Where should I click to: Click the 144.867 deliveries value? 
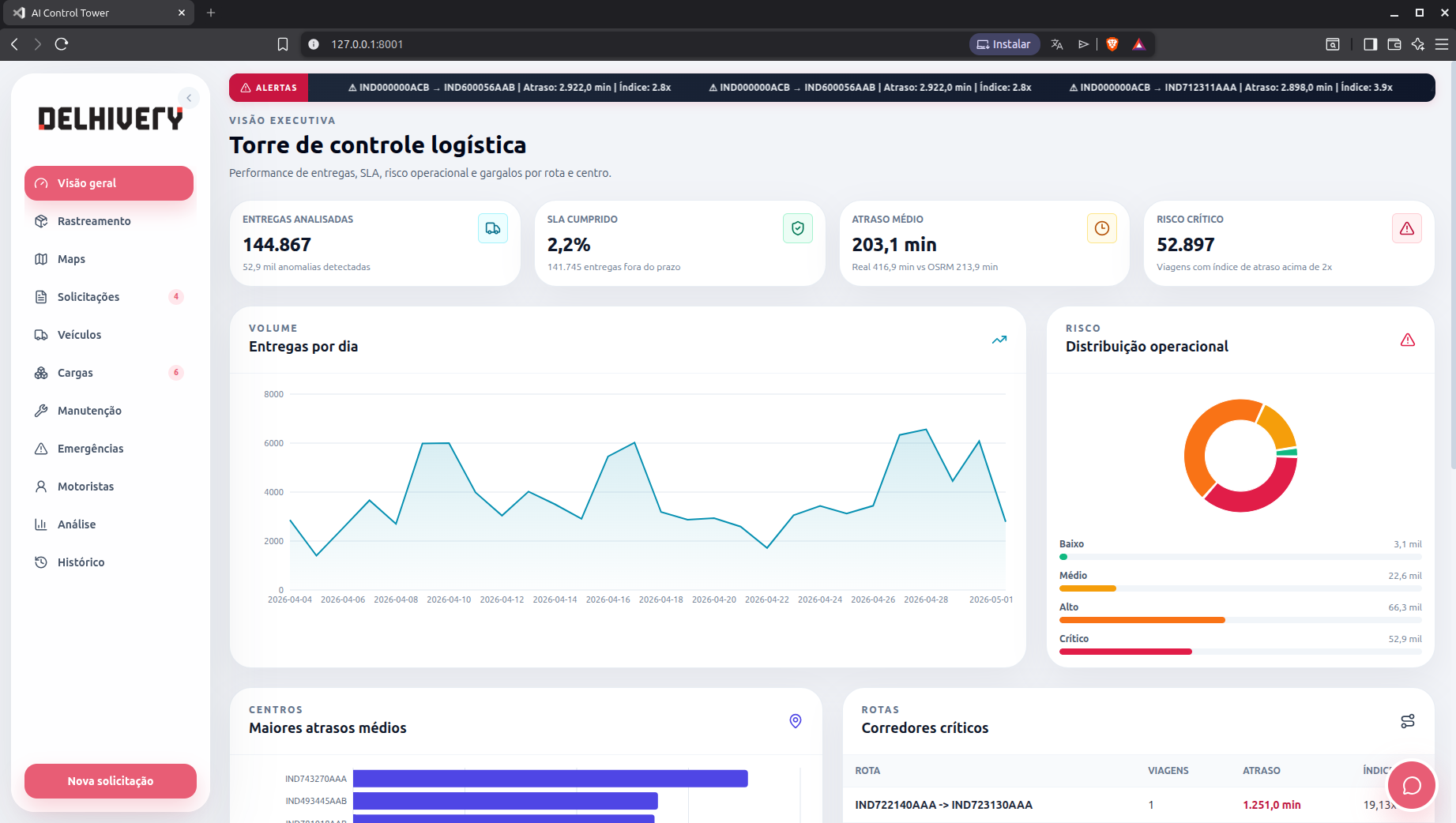(x=277, y=245)
